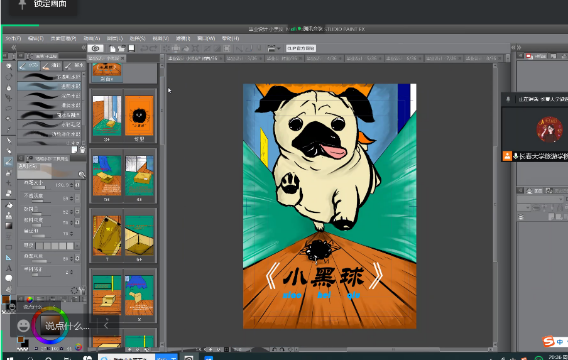Image resolution: width=568 pixels, height=360 pixels.
Task: Select the Balloon speech bubble tool
Action: coord(9,278)
